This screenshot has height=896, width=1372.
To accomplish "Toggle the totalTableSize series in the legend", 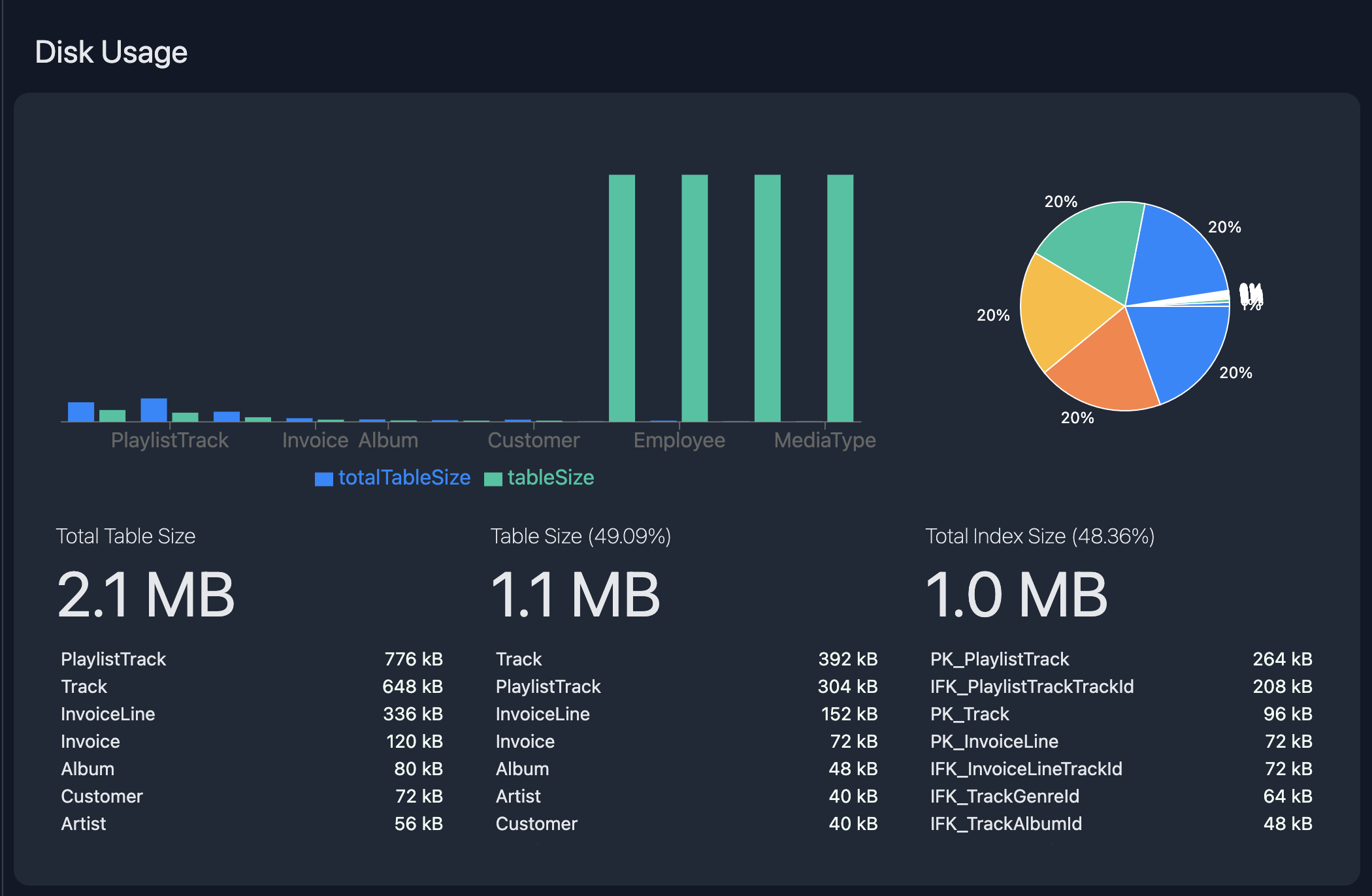I will pyautogui.click(x=403, y=477).
